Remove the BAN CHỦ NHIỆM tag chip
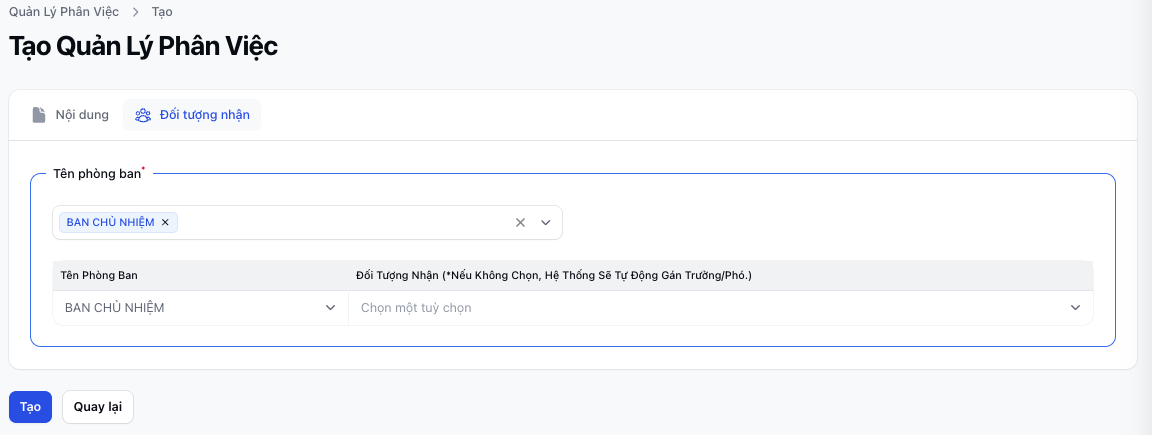This screenshot has height=435, width=1152. (165, 222)
